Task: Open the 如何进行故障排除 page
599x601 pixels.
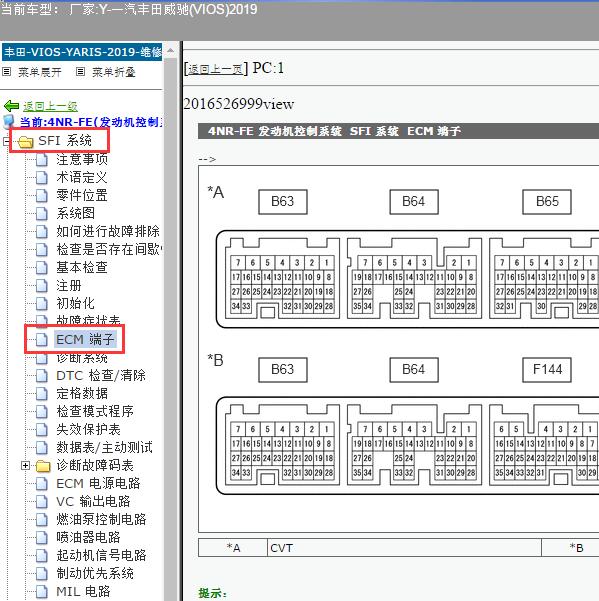Action: 108,231
